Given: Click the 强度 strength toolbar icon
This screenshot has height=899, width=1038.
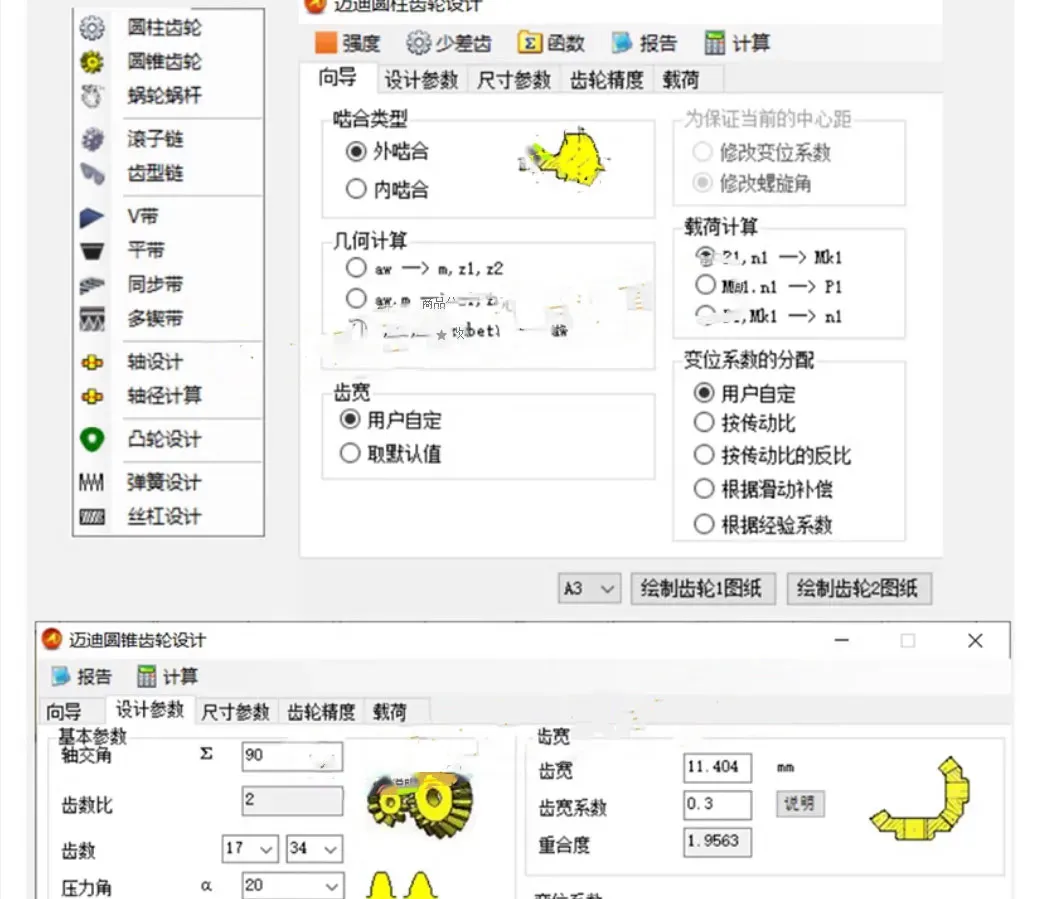Looking at the screenshot, I should tap(326, 43).
